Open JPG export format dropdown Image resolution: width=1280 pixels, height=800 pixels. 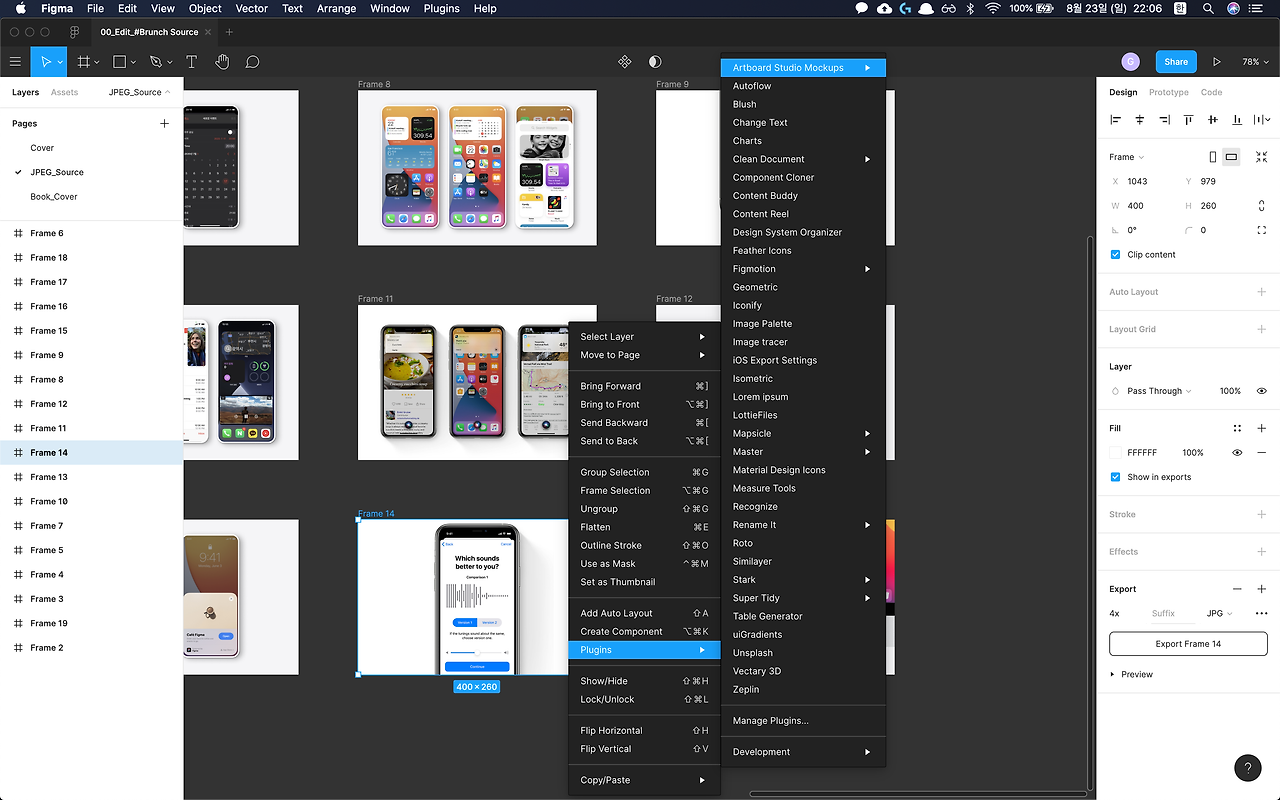[1219, 613]
